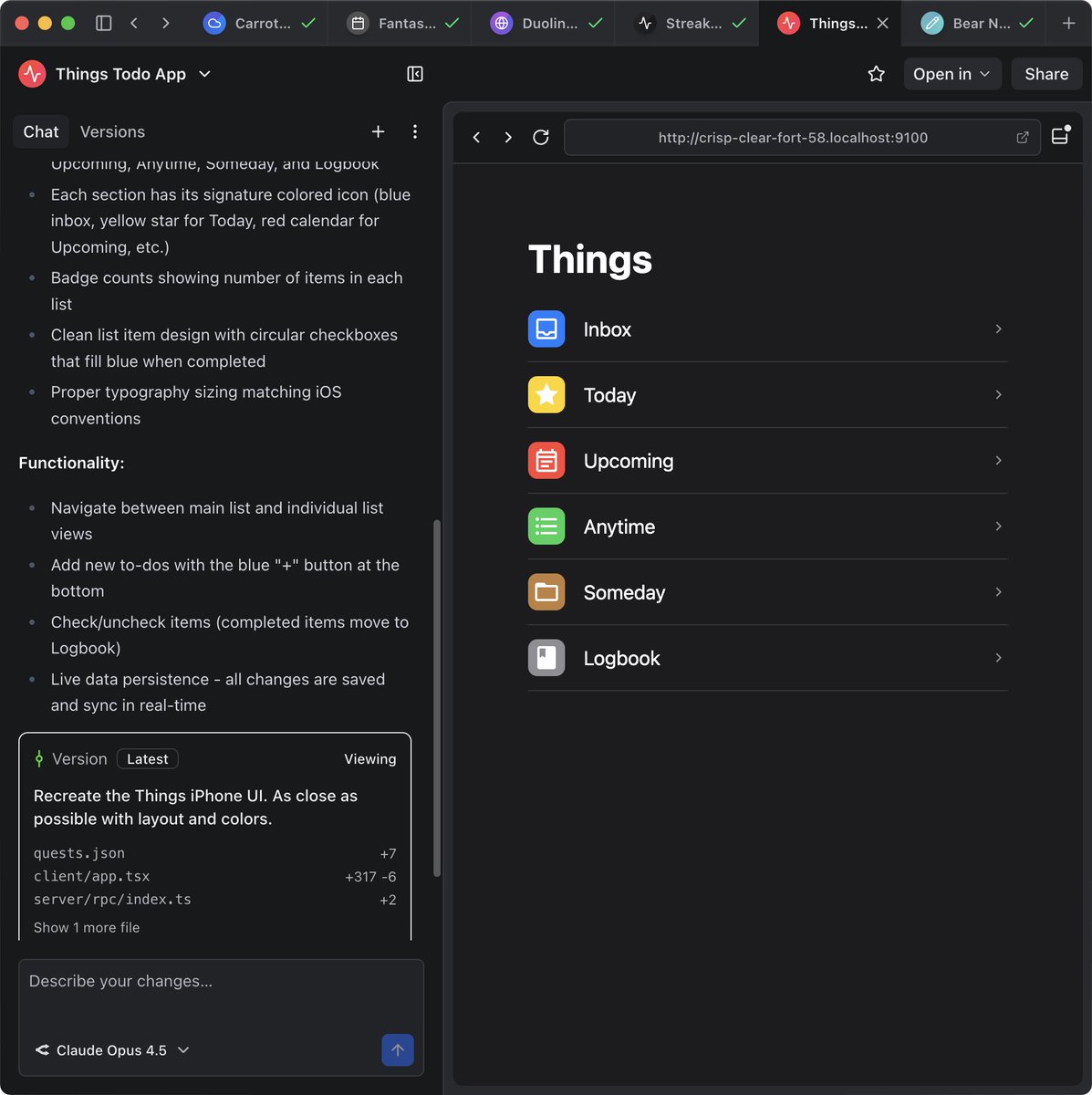Toggle the browser sidebar icon in title bar
This screenshot has width=1092, height=1095.
(104, 23)
